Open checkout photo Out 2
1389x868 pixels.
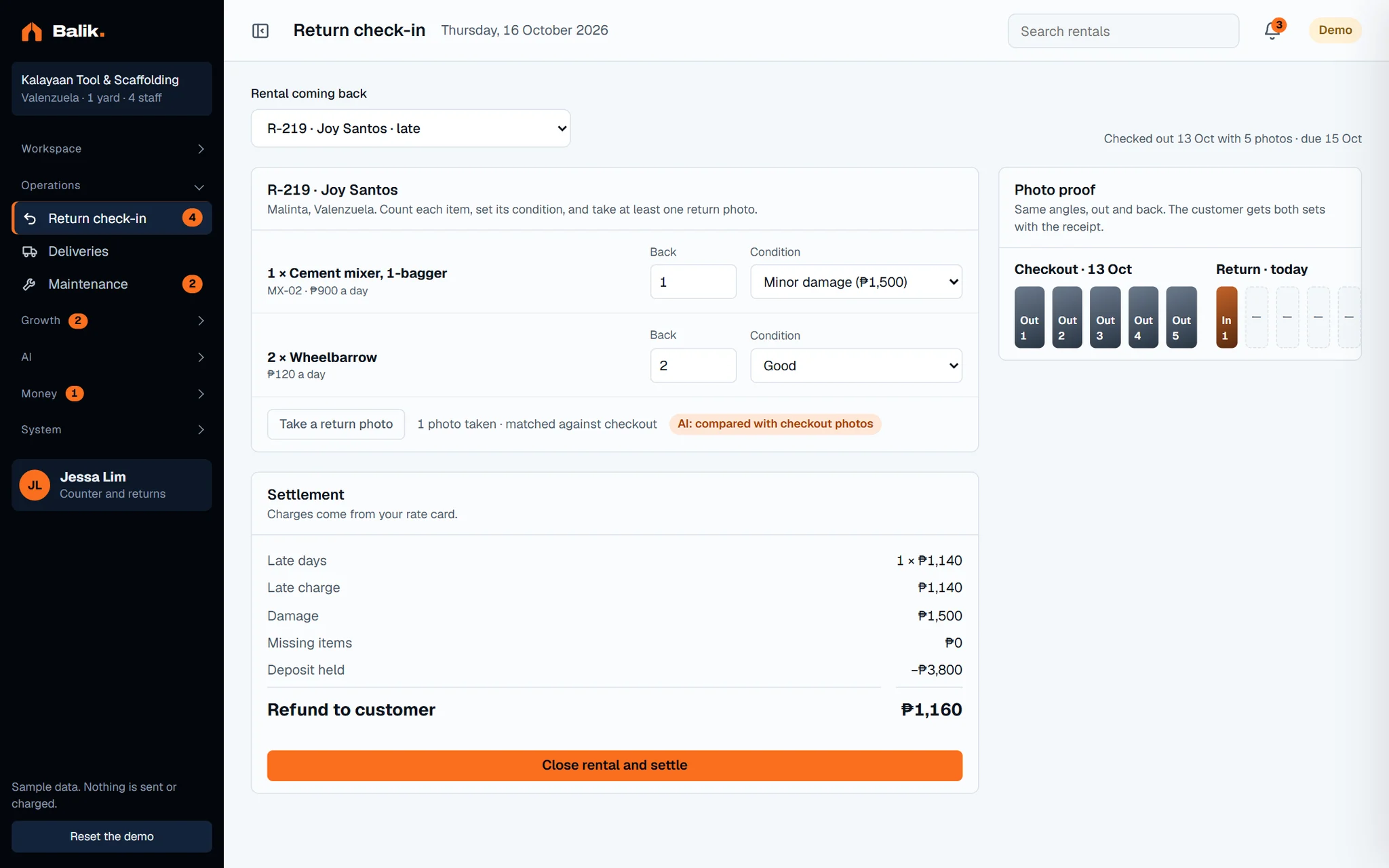[x=1067, y=317]
